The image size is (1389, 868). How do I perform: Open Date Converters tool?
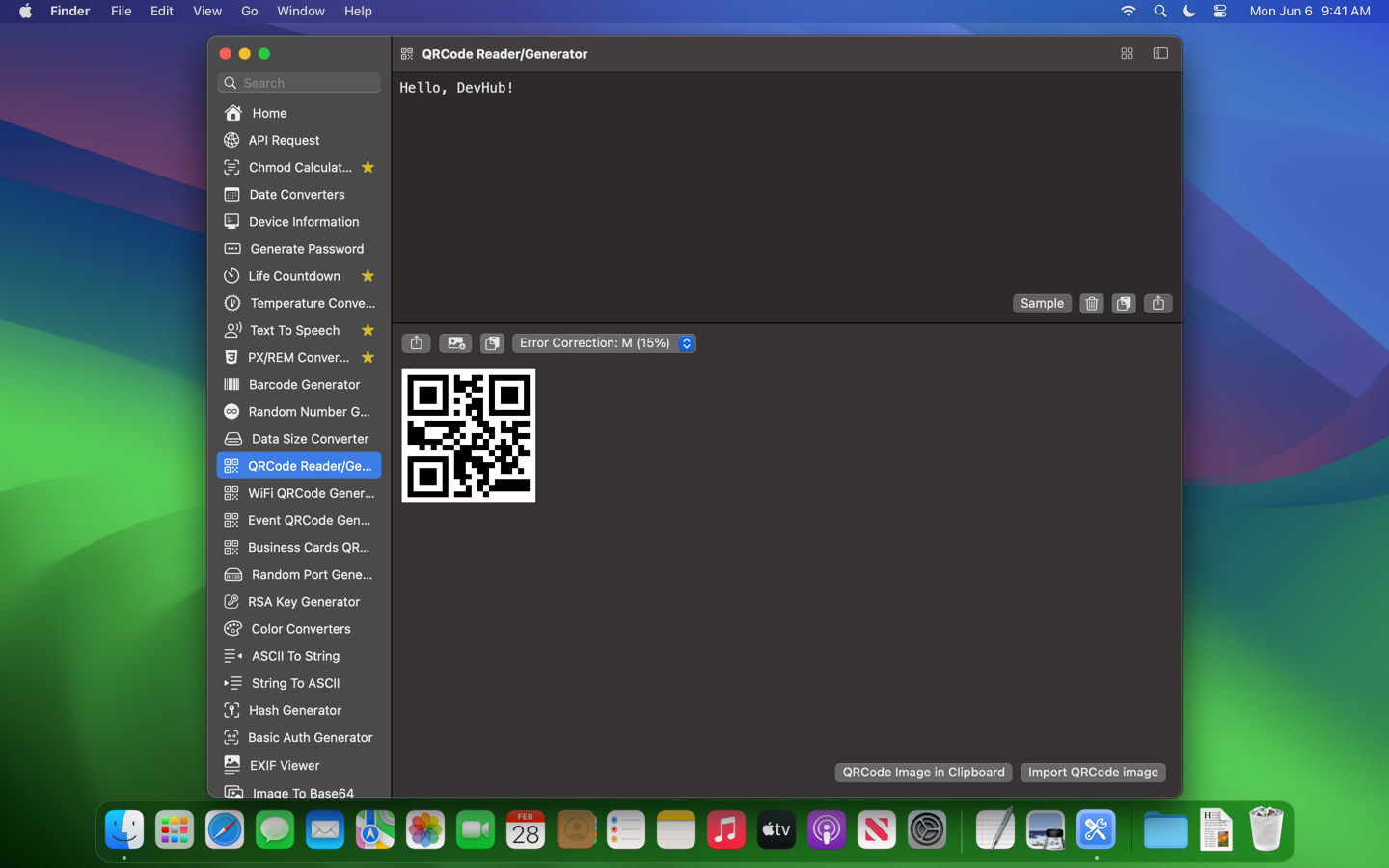click(x=299, y=194)
